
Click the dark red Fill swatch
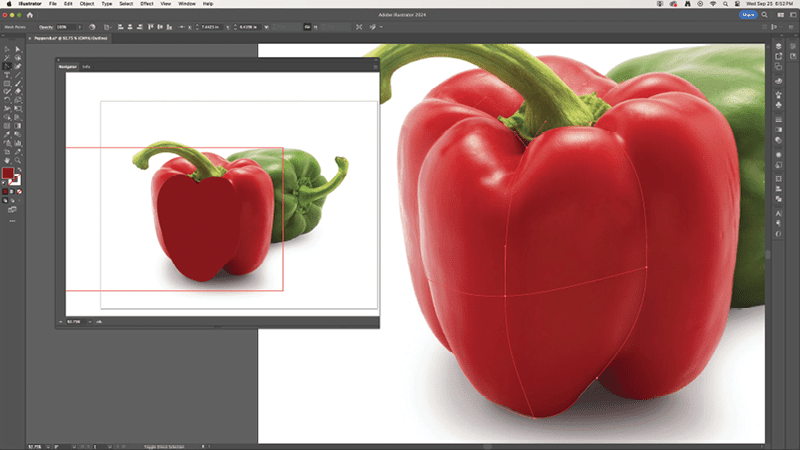click(x=7, y=173)
